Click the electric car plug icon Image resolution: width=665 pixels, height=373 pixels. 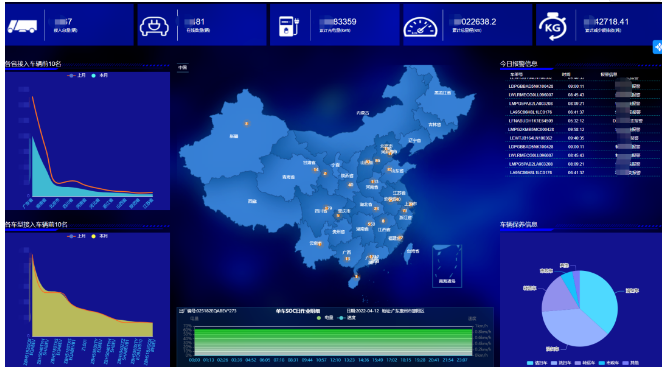(x=154, y=26)
